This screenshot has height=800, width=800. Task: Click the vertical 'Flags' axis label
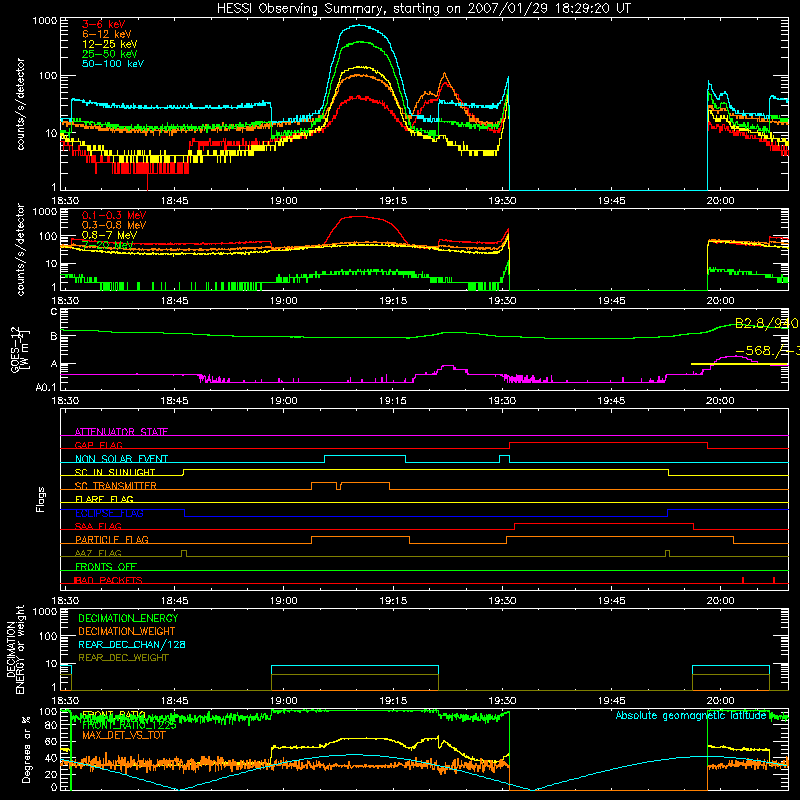pyautogui.click(x=40, y=499)
